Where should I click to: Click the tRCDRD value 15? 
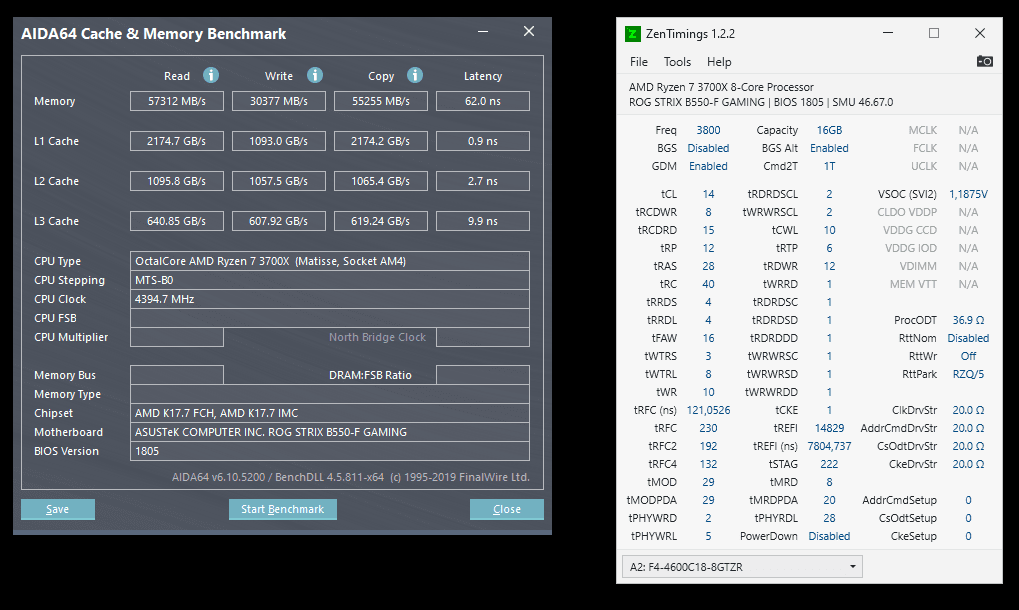click(708, 230)
